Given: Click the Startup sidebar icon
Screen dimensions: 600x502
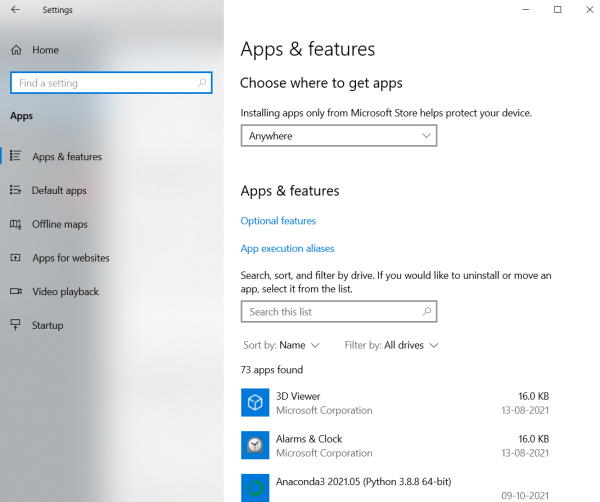Looking at the screenshot, I should [15, 325].
